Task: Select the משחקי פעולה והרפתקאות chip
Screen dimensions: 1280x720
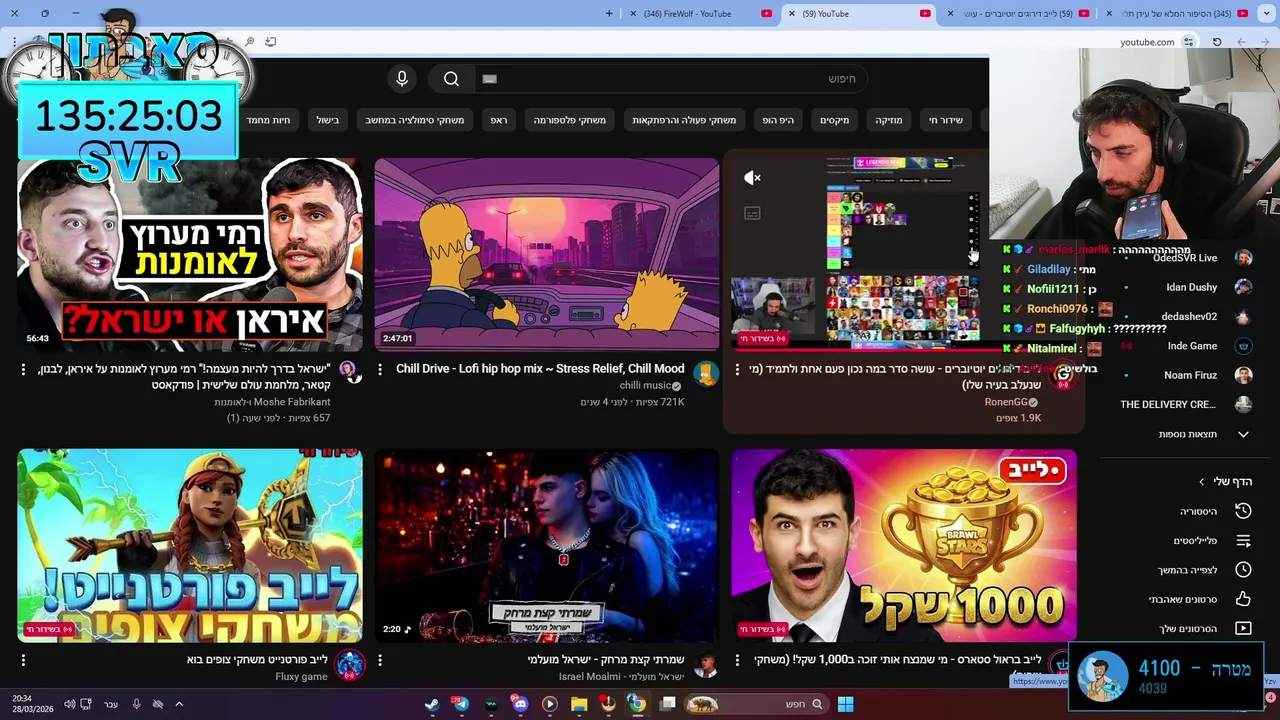Action: click(684, 120)
